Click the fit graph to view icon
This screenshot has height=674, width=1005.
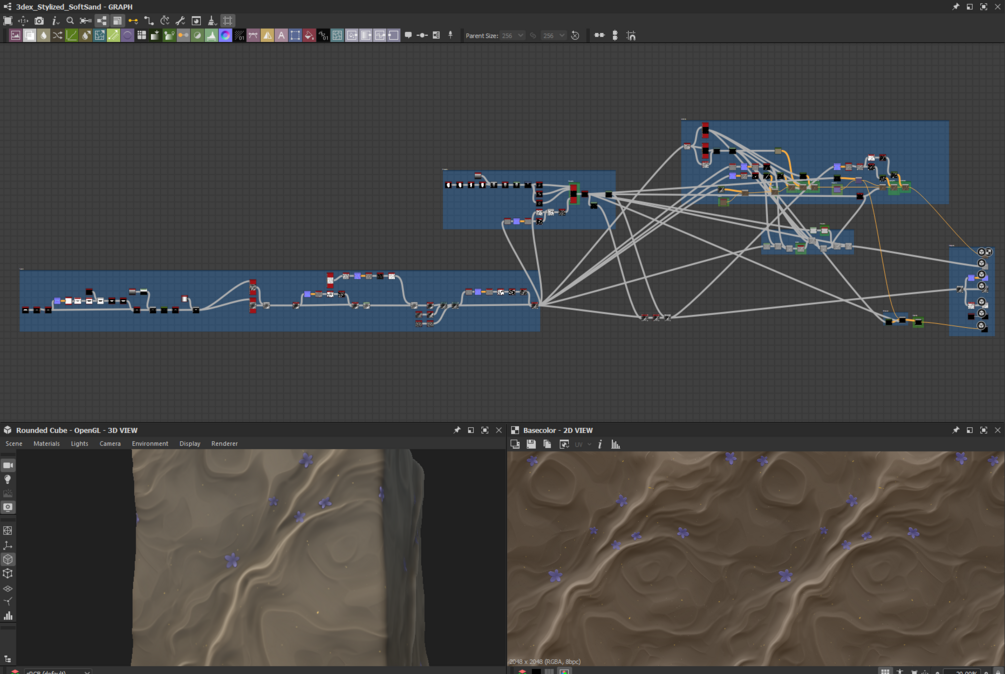click(x=8, y=21)
